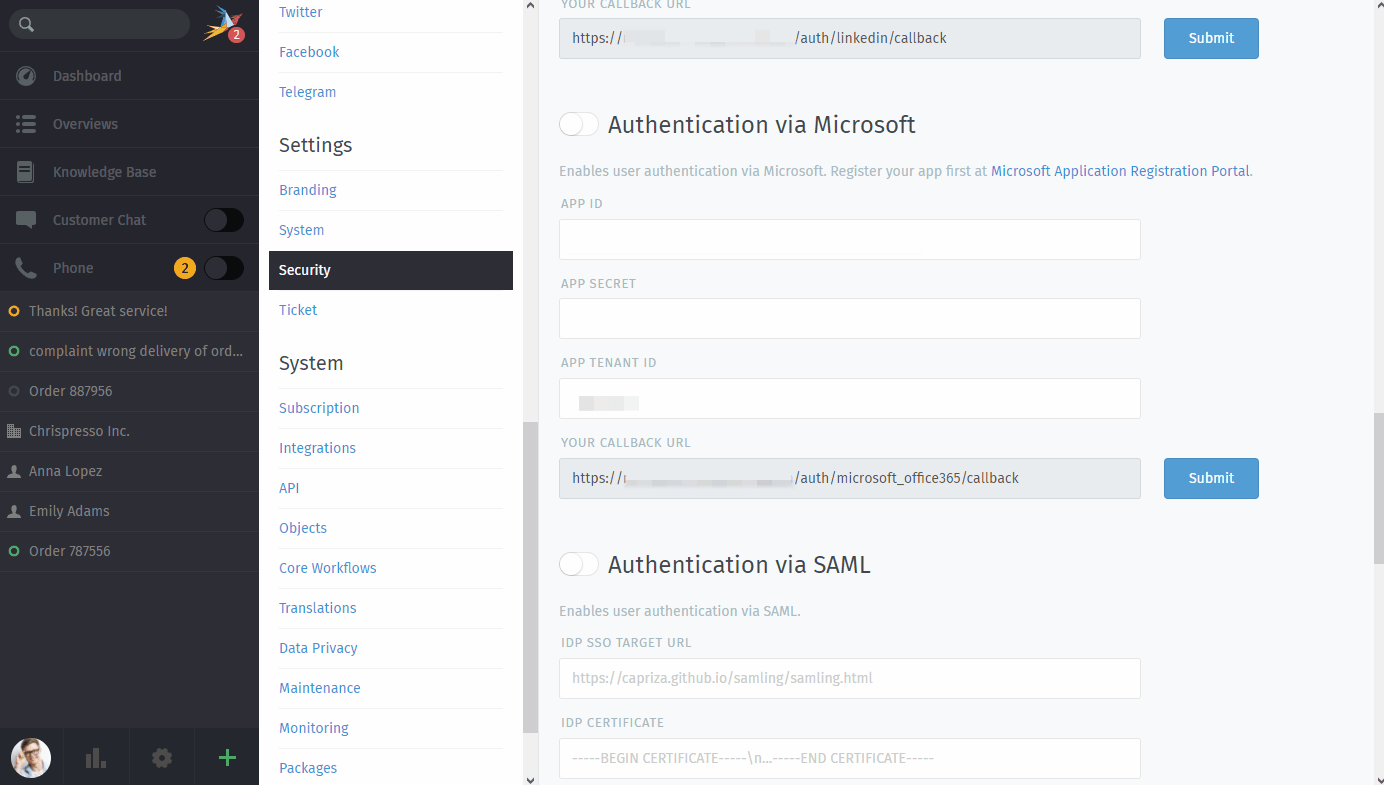Click the search magnifier icon
Viewport: 1384px width, 785px height.
pyautogui.click(x=26, y=23)
